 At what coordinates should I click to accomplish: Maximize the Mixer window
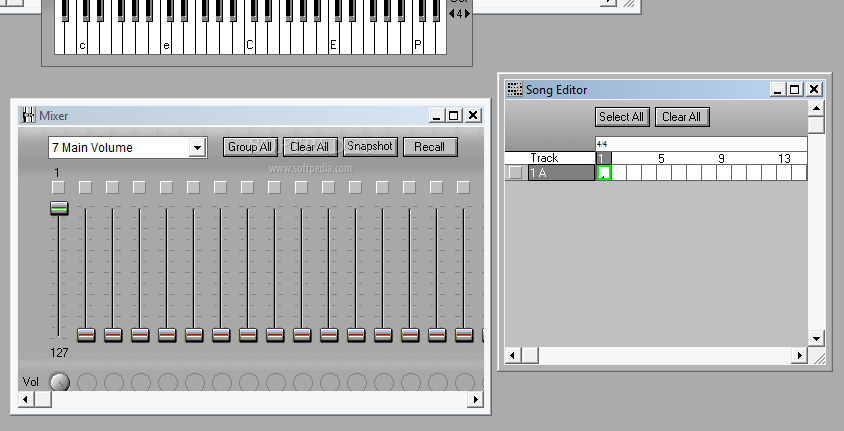454,115
